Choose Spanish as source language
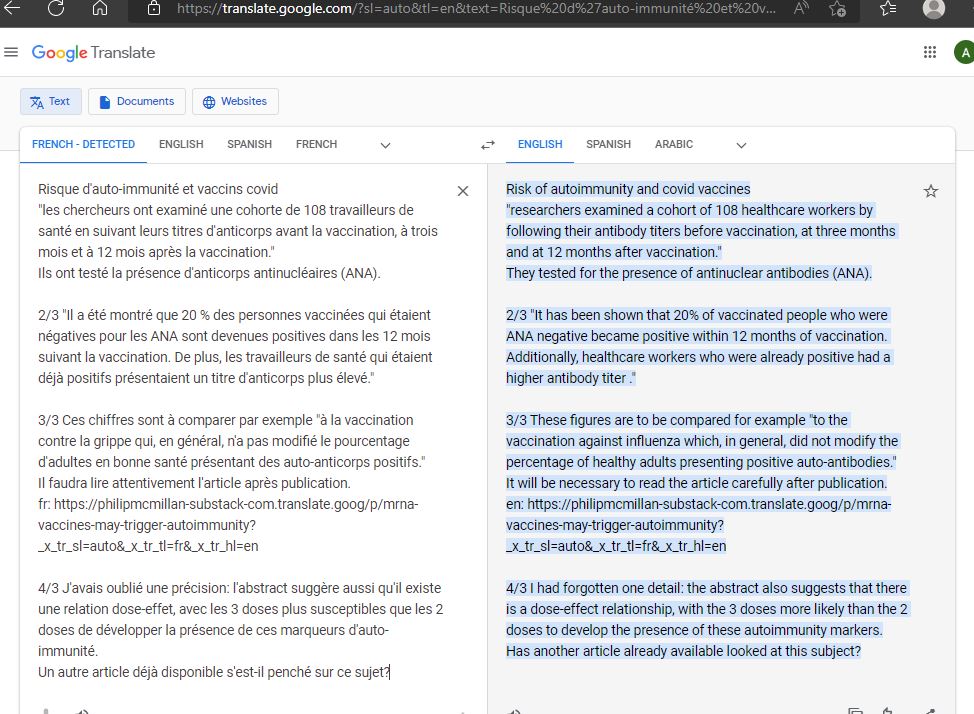This screenshot has height=714, width=974. coord(249,144)
